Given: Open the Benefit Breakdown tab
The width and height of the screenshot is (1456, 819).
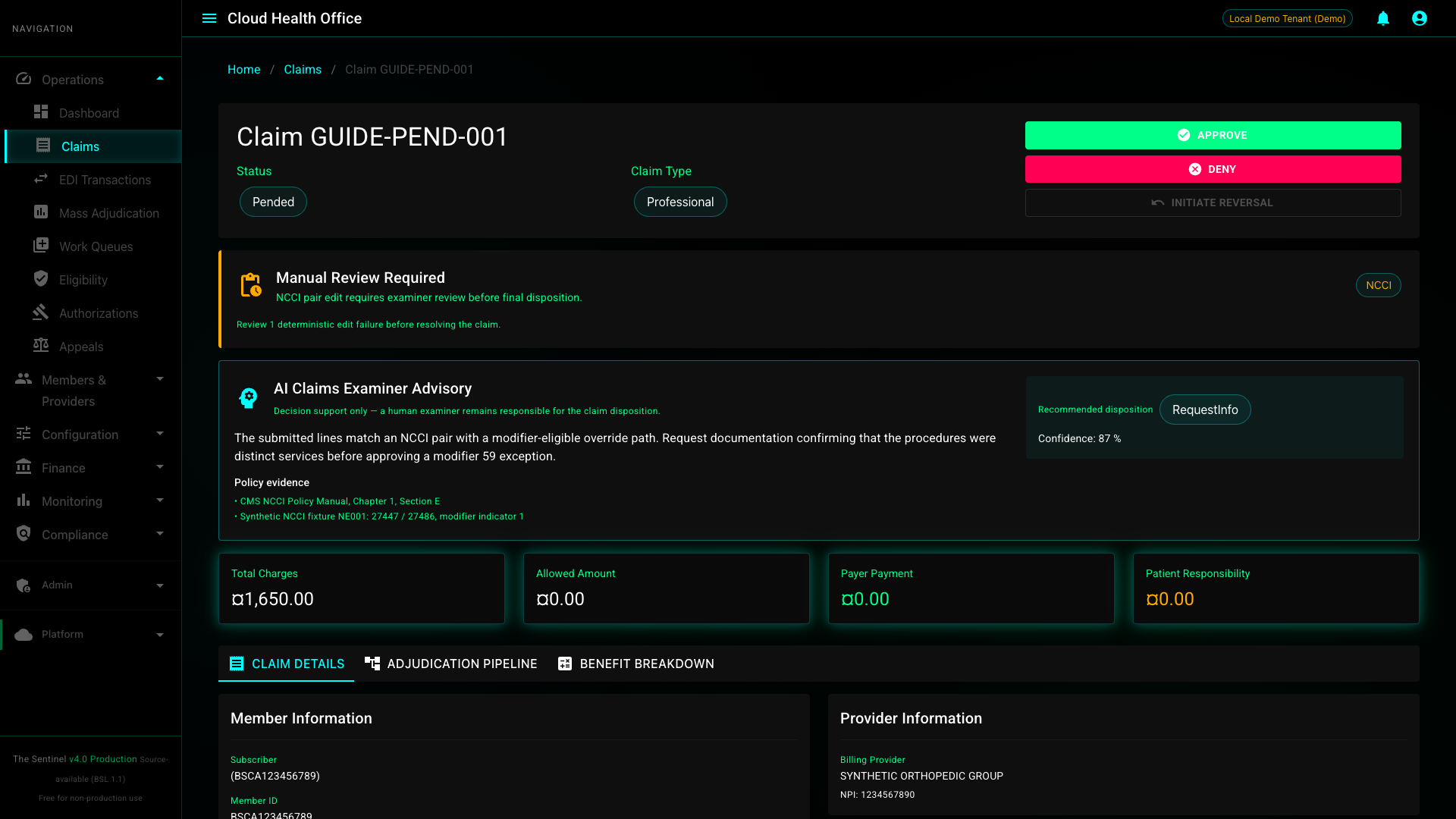Looking at the screenshot, I should (636, 664).
